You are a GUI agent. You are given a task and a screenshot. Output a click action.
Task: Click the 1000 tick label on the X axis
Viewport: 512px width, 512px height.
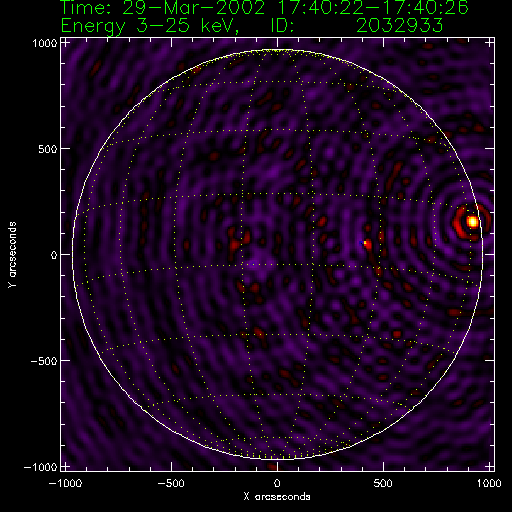point(489,483)
